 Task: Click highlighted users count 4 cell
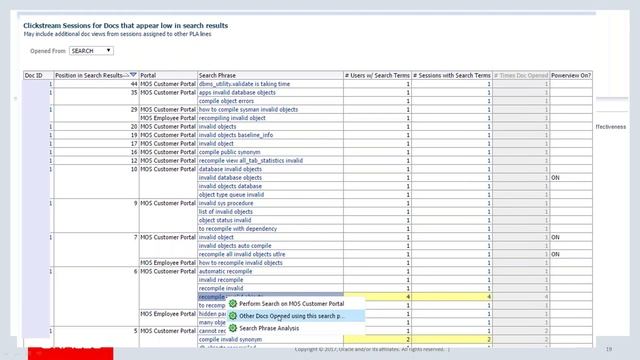coord(378,297)
